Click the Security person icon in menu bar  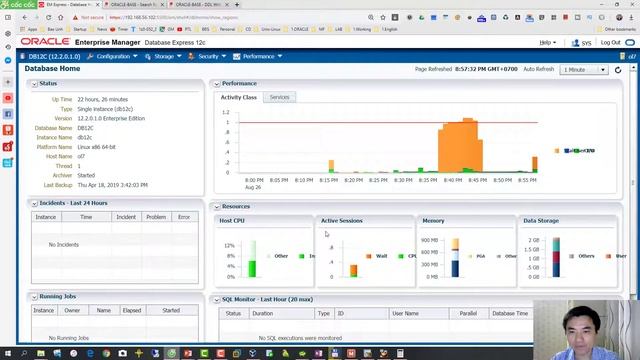tap(191, 56)
